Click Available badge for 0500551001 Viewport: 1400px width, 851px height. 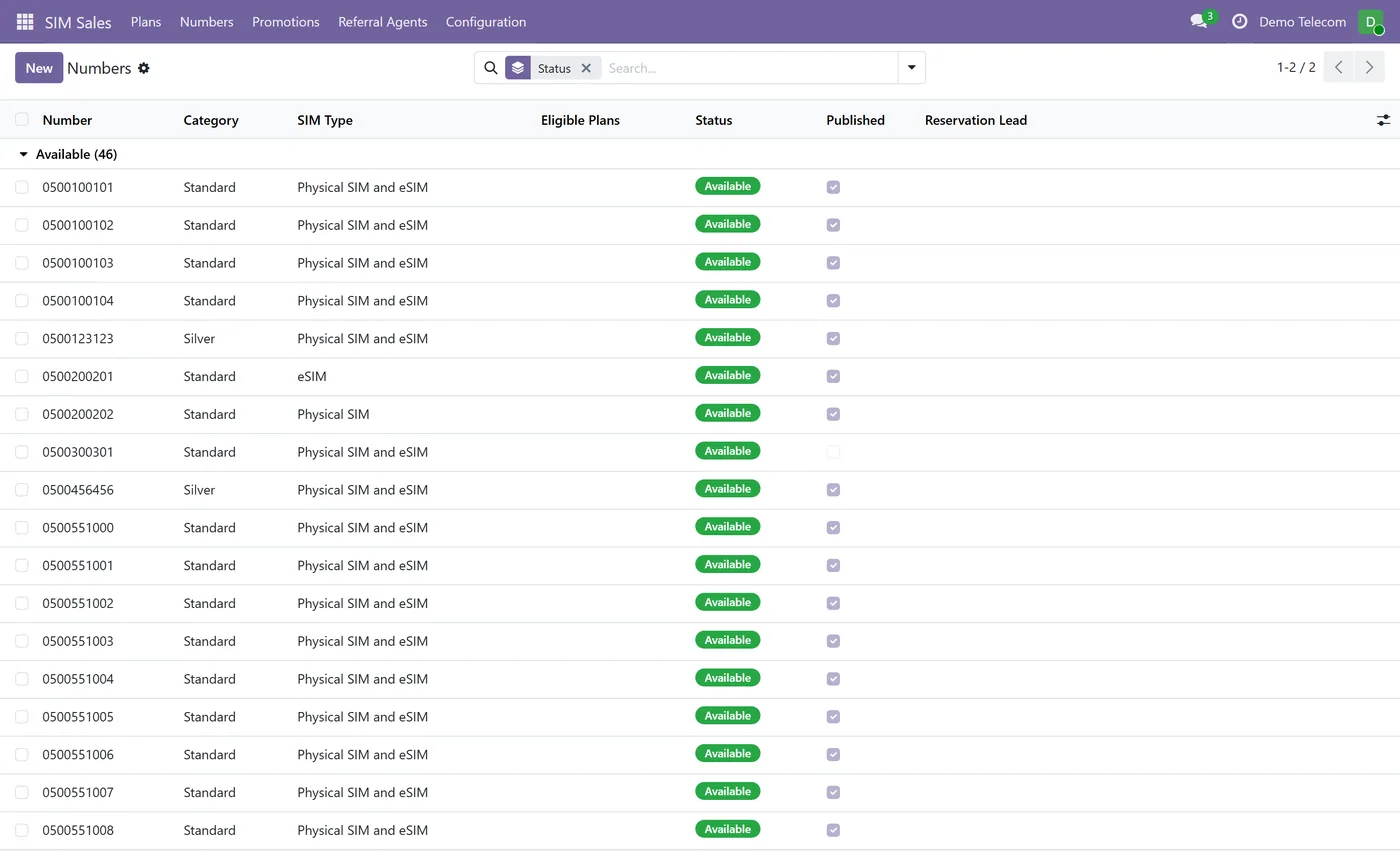tap(727, 565)
